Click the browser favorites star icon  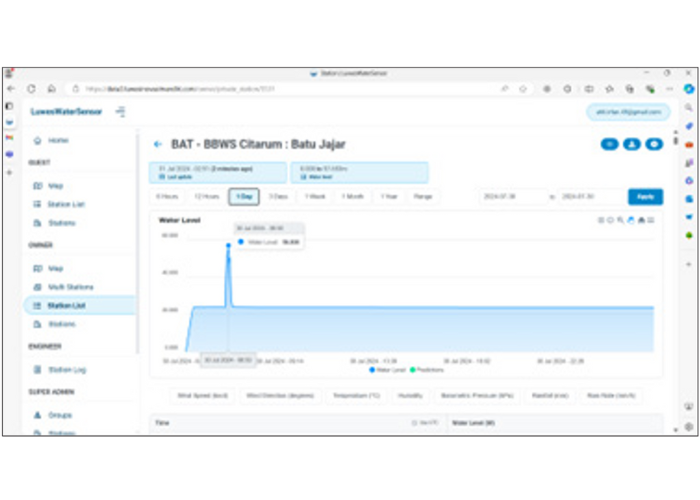click(522, 88)
